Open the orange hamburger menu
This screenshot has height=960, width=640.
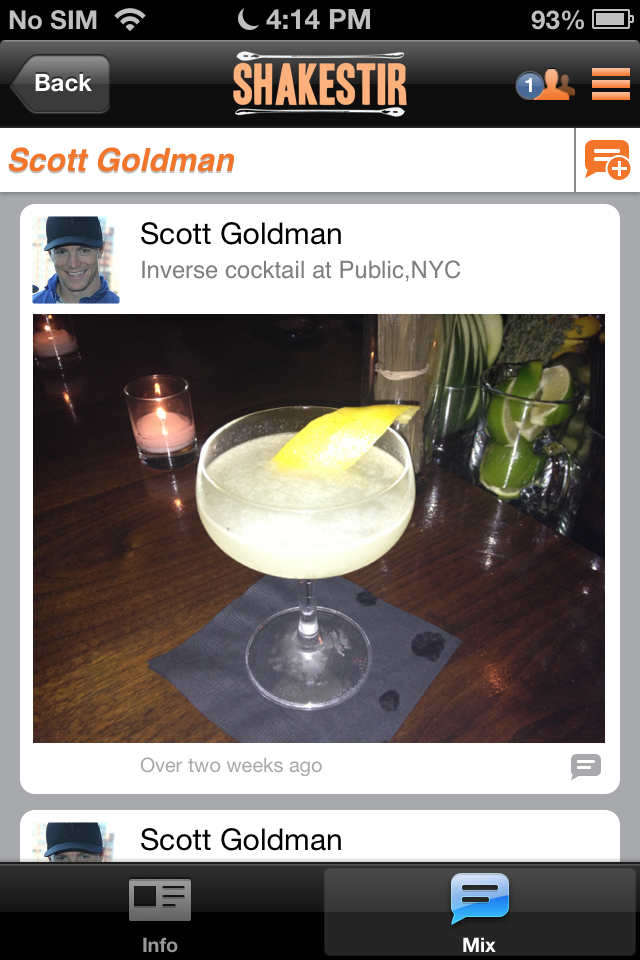click(611, 84)
